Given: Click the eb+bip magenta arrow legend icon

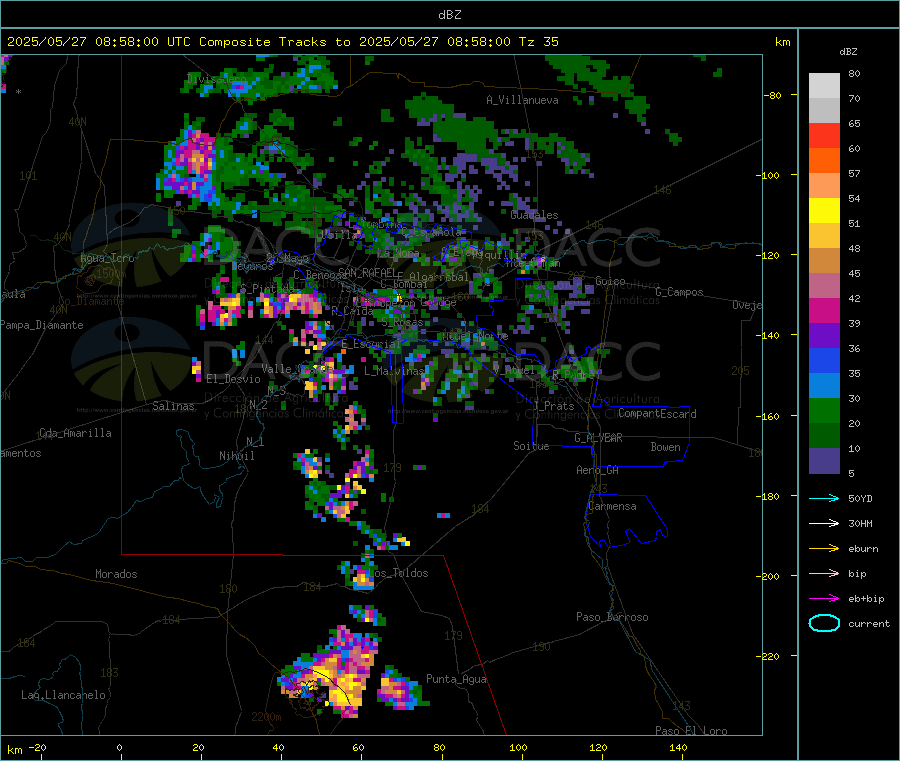Looking at the screenshot, I should [824, 598].
